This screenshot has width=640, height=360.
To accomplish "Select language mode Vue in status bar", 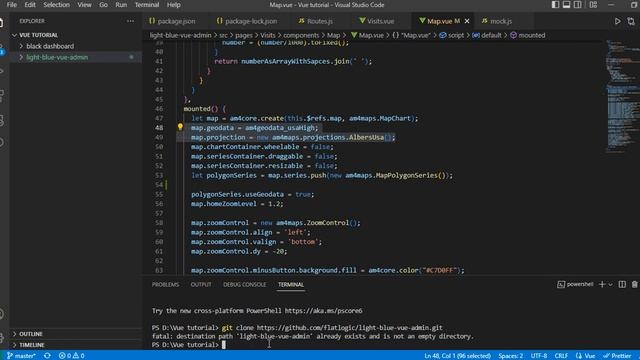I will (x=585, y=356).
